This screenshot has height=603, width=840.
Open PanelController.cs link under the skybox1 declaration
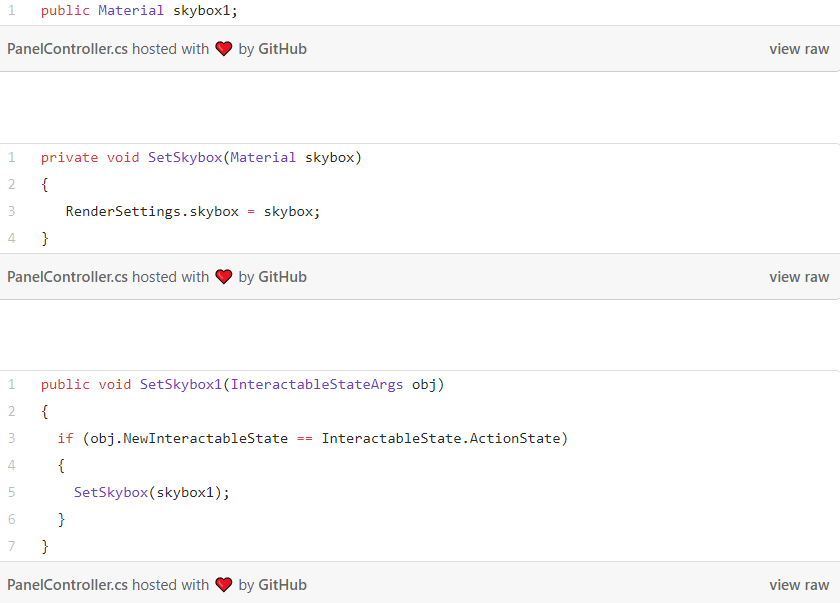tap(67, 49)
